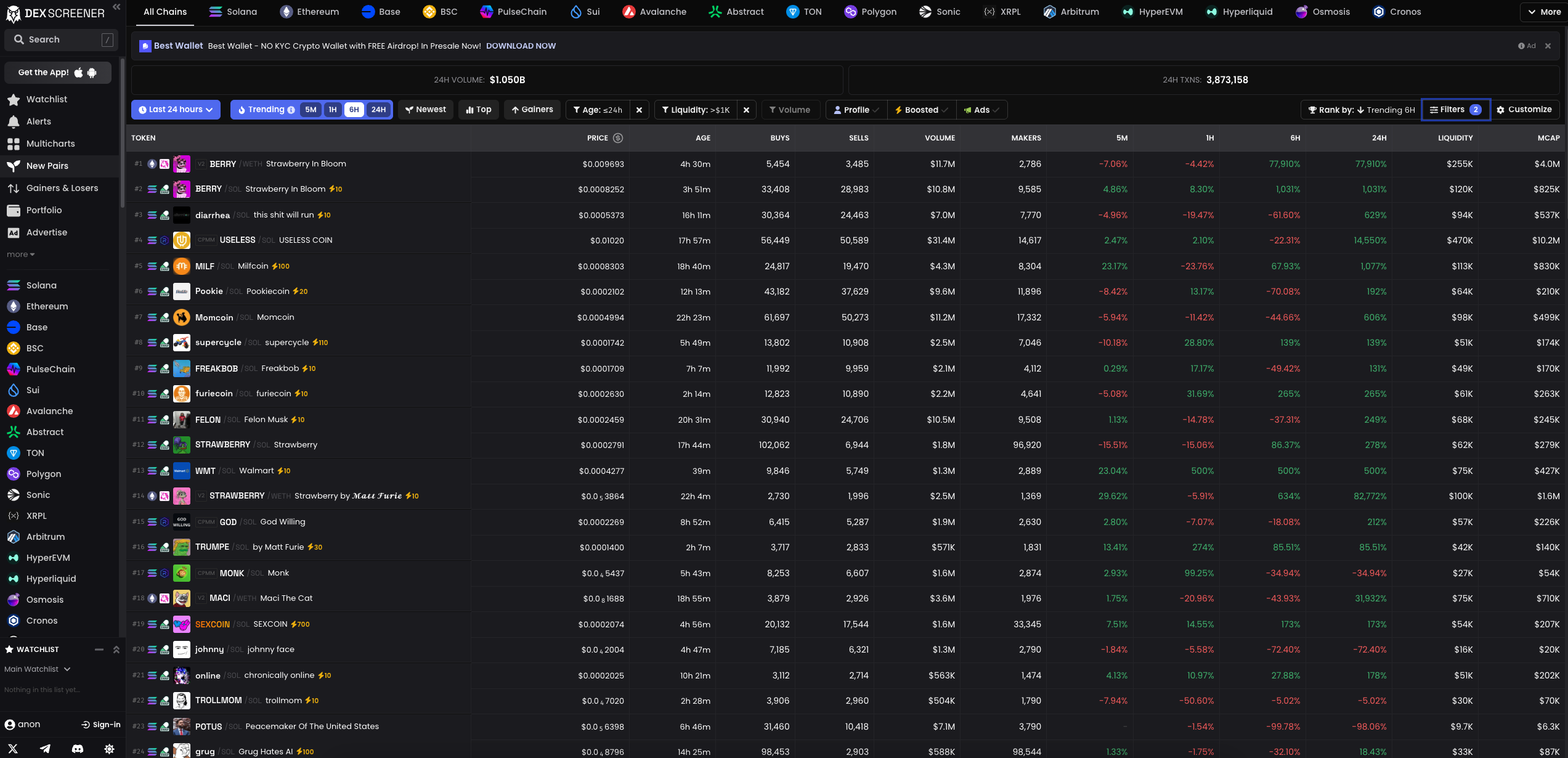Focus the Search input field
Screen dimensions: 1568x758
point(60,40)
